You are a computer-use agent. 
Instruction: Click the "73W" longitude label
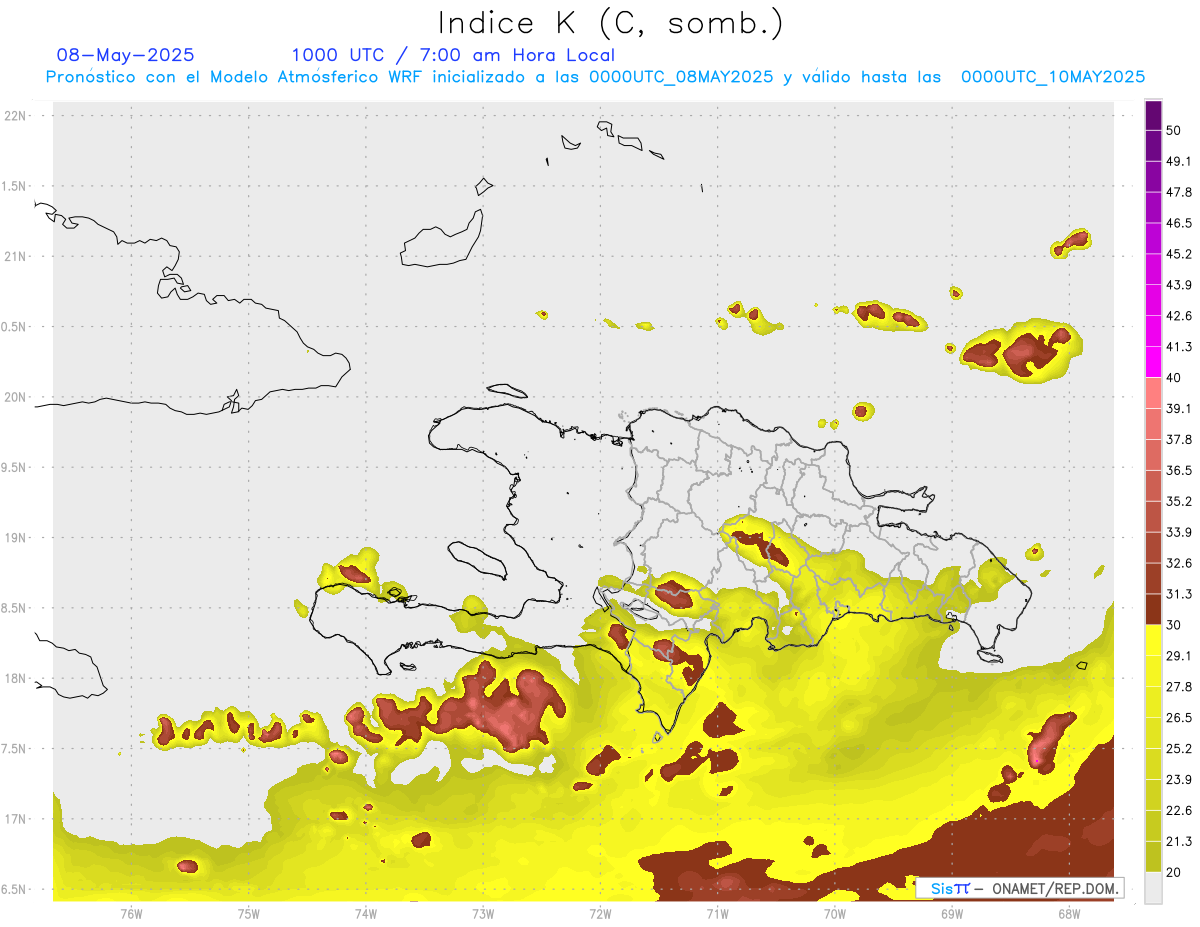pos(483,914)
